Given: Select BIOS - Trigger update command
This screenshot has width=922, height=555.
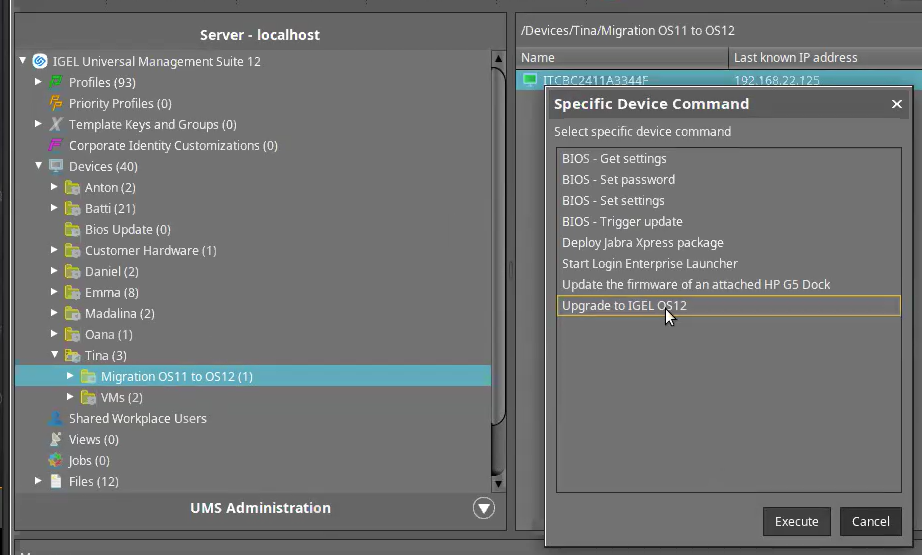Looking at the screenshot, I should click(x=729, y=222).
